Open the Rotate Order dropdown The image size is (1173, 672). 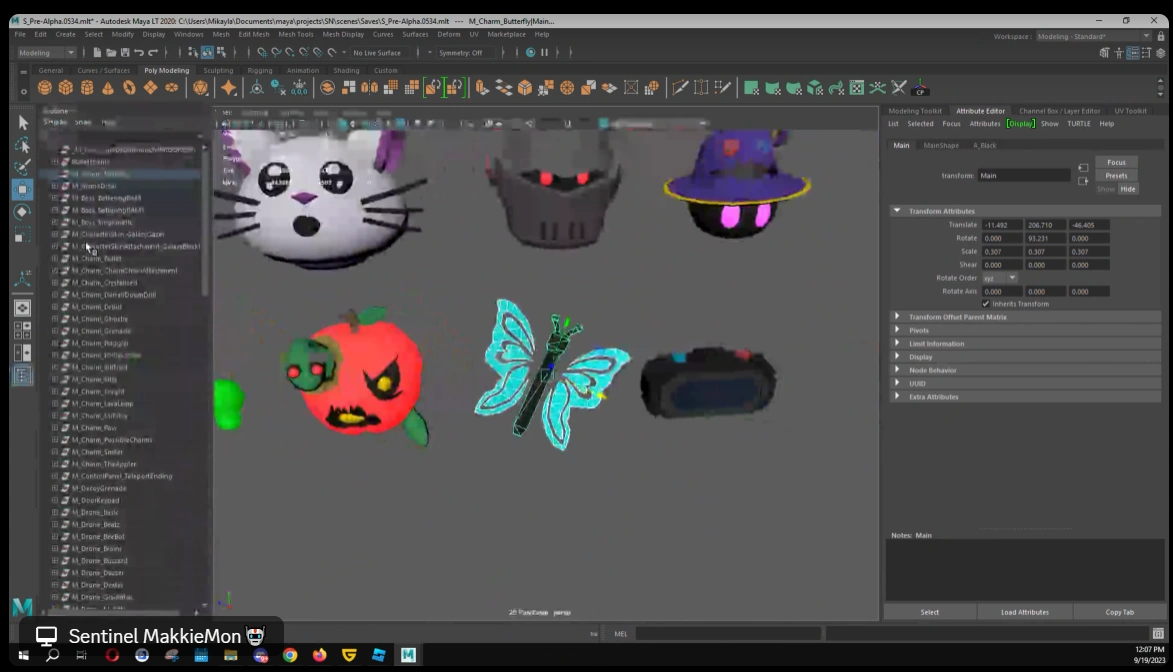999,278
